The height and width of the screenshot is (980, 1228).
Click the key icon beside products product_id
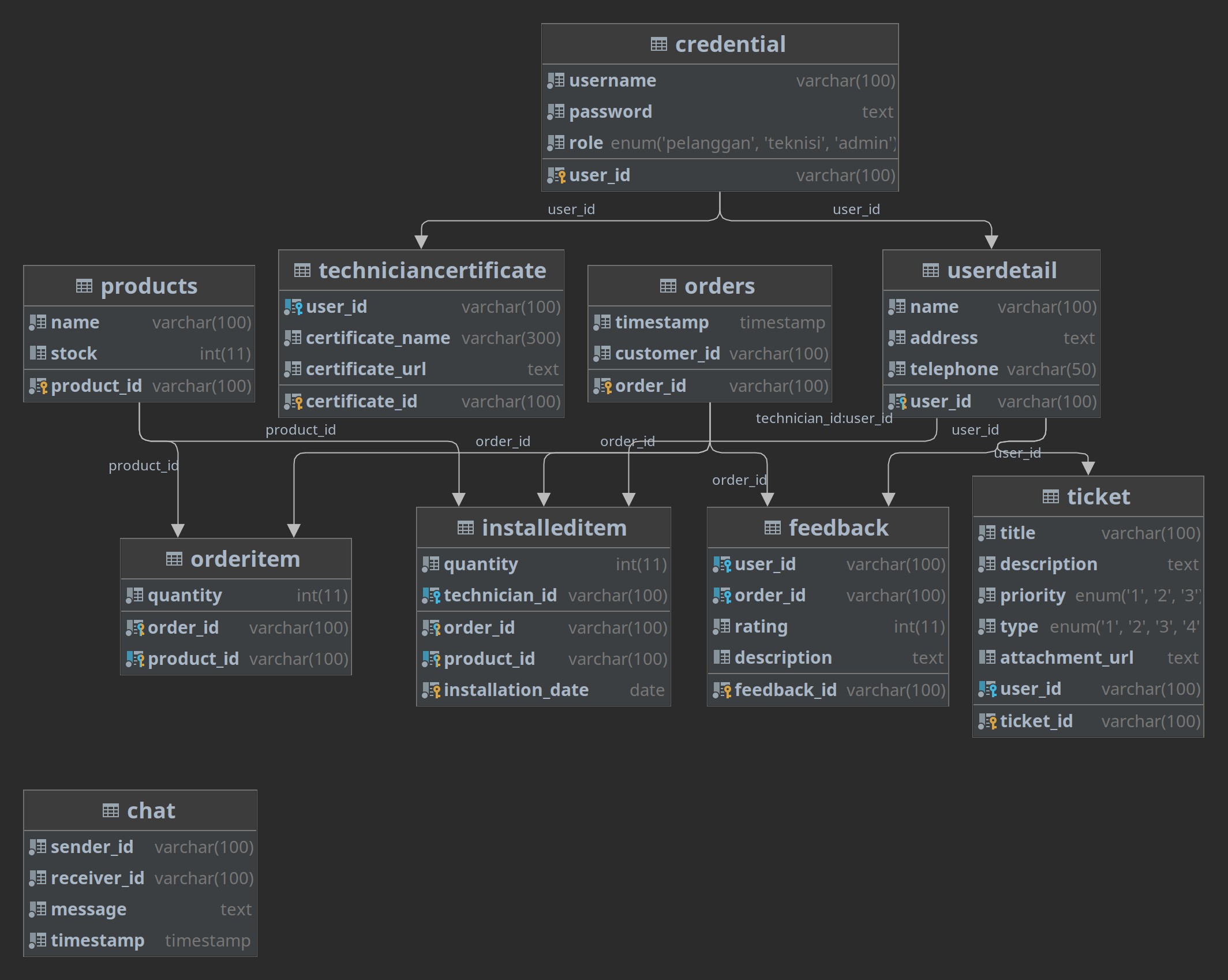[38, 386]
